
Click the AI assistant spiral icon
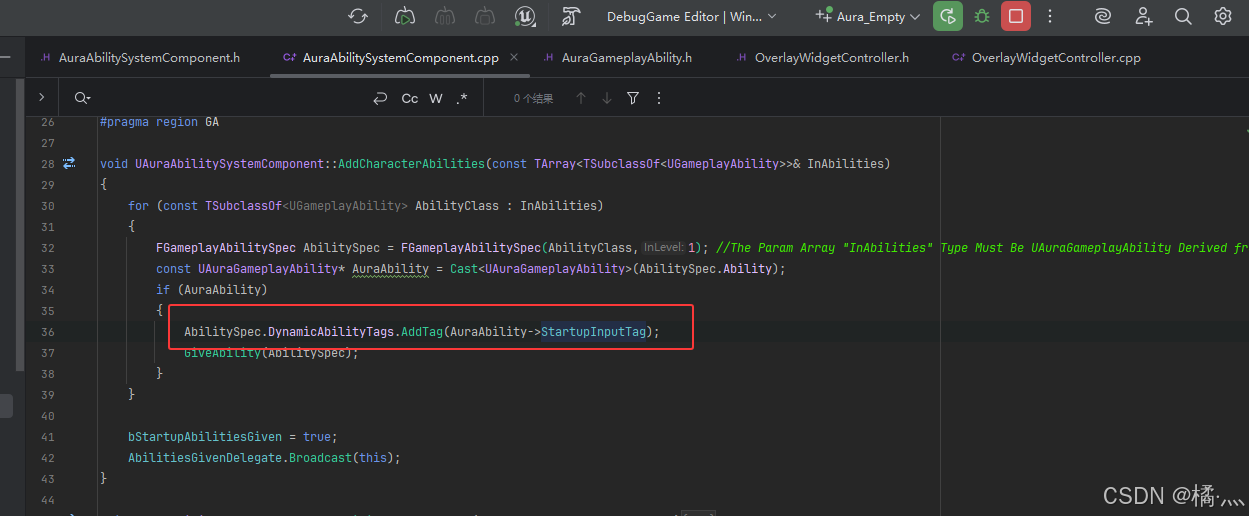[1103, 16]
